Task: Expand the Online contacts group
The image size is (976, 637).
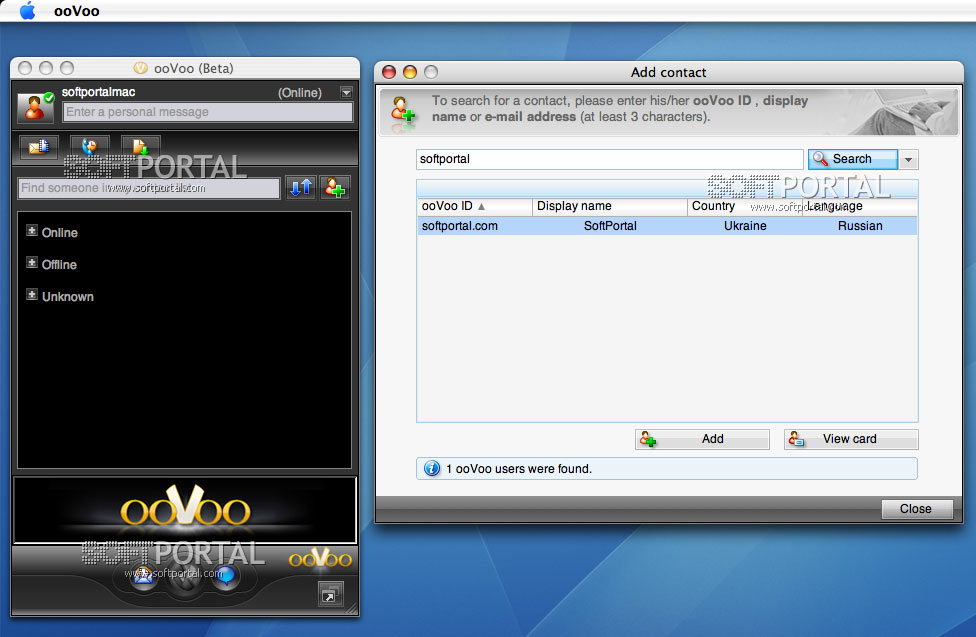Action: pos(32,231)
